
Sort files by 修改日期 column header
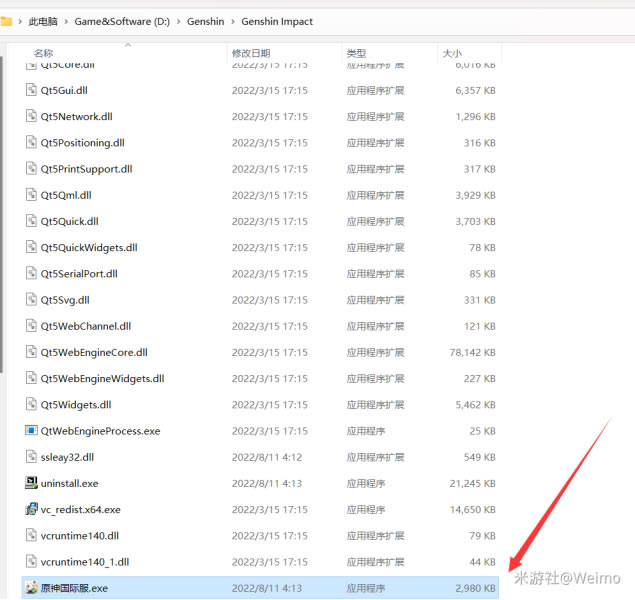pos(250,52)
